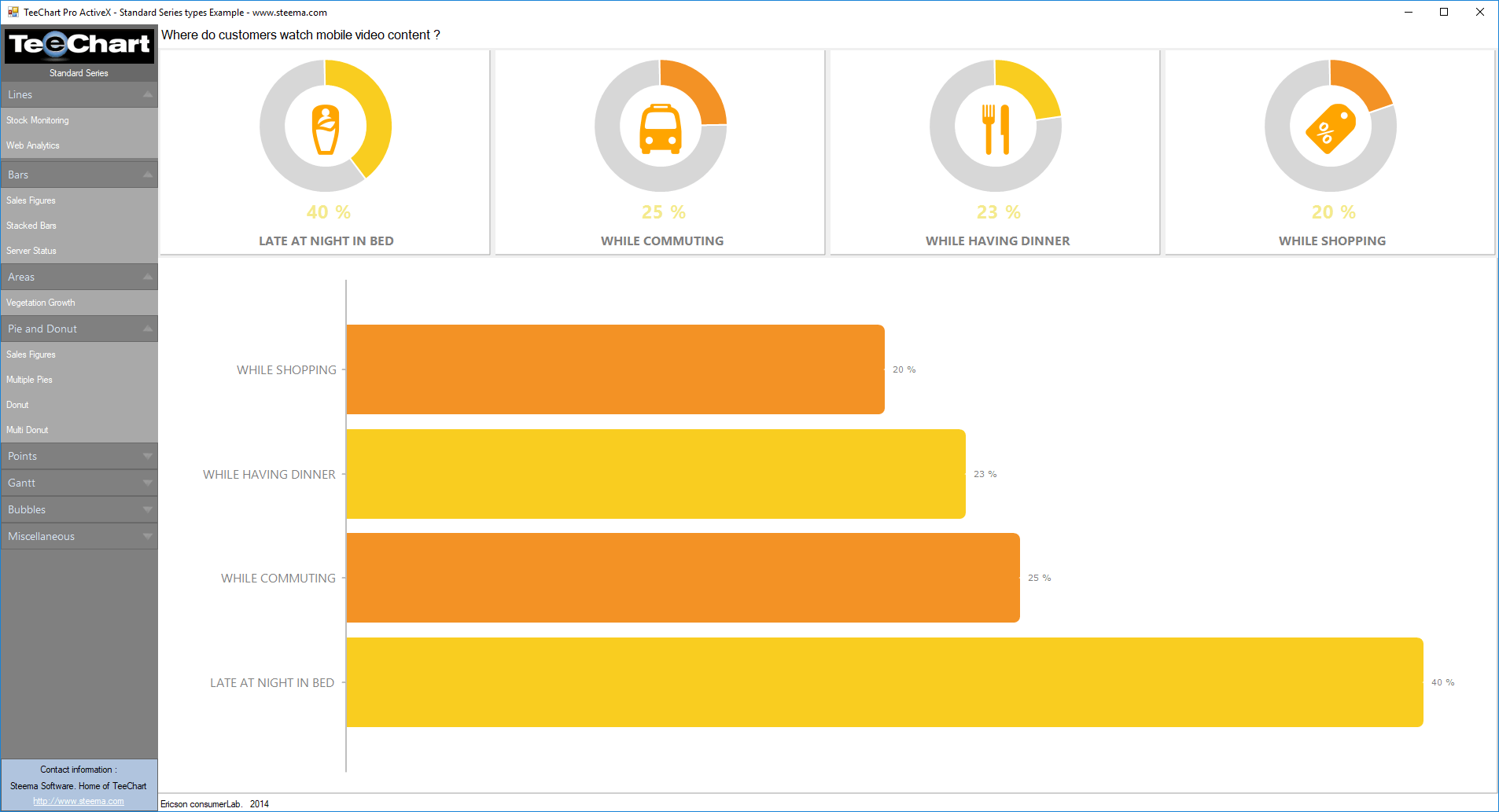Click the orange WHILE COMMUTING bar
Image resolution: width=1499 pixels, height=812 pixels.
pyautogui.click(x=683, y=578)
